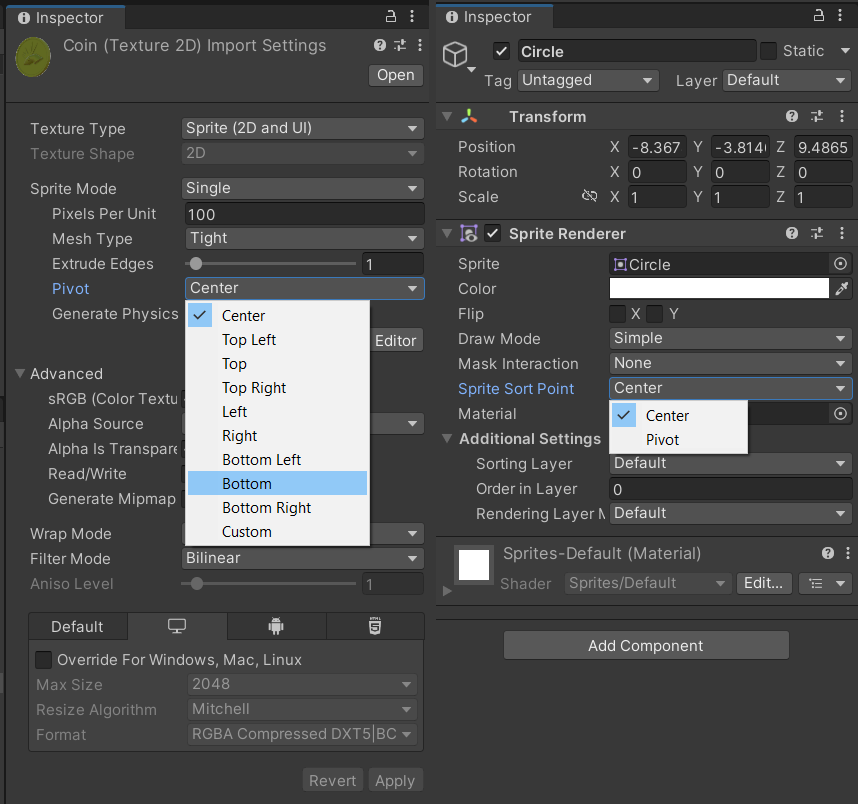Collapse the Transform component foldout
Viewport: 858px width, 804px height.
(x=447, y=116)
